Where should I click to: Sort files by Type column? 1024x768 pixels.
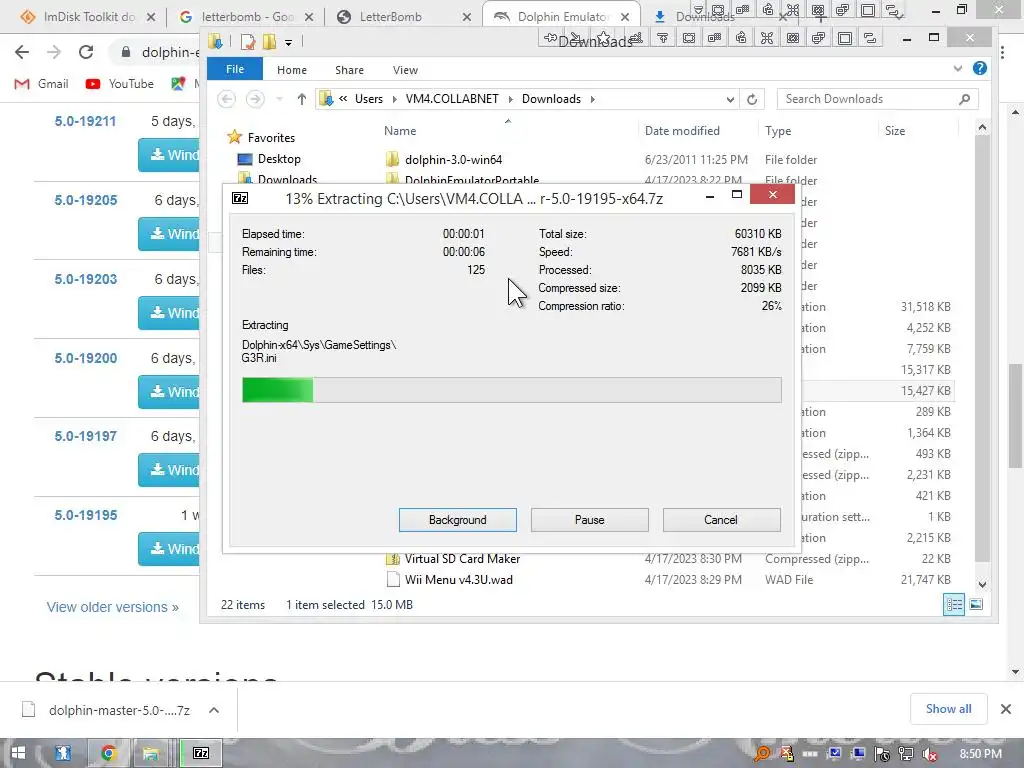778,131
